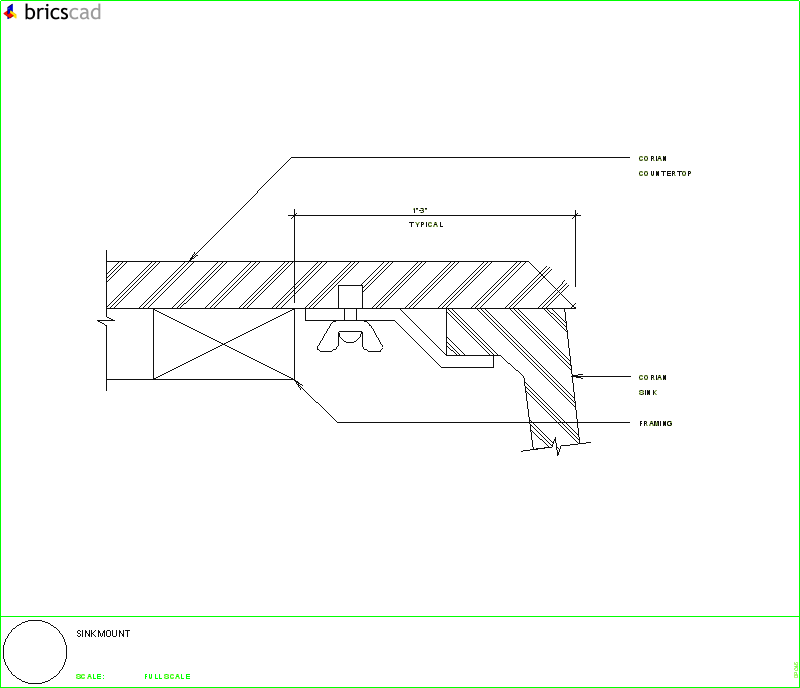Select the CORIAN COUNTERTOP label
The width and height of the screenshot is (800, 688).
(x=664, y=166)
